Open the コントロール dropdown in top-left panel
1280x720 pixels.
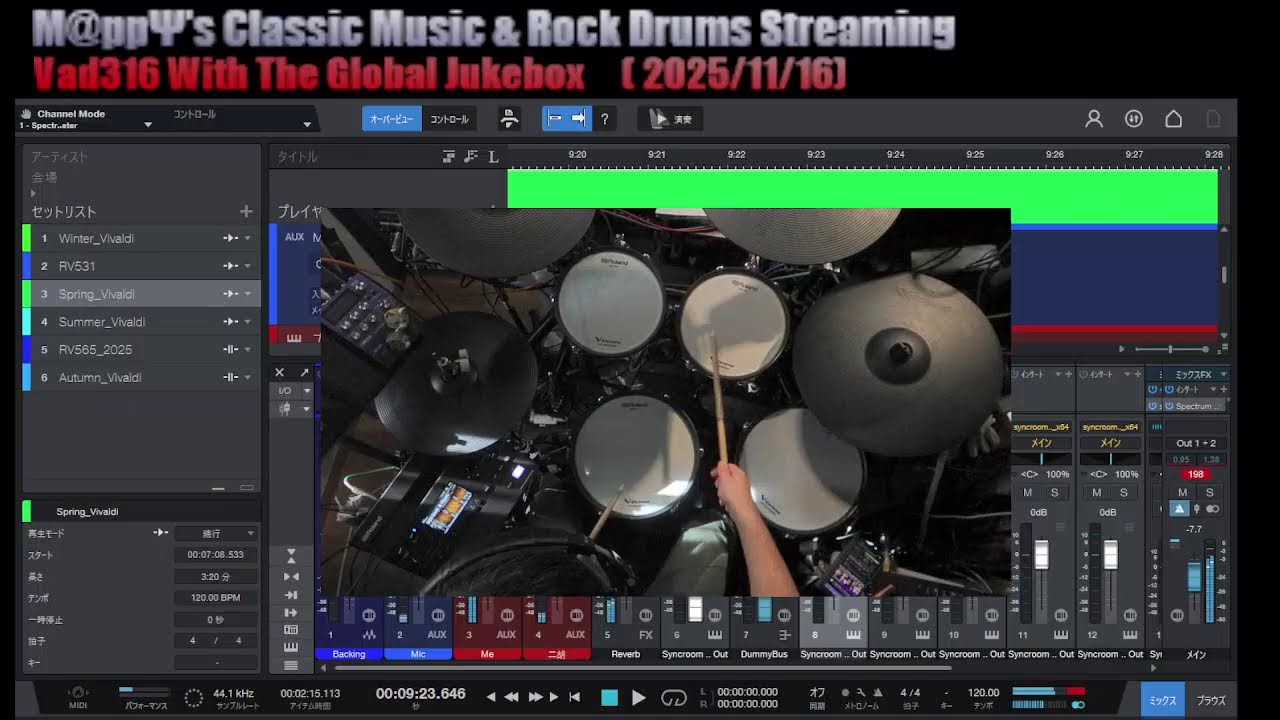(x=307, y=125)
